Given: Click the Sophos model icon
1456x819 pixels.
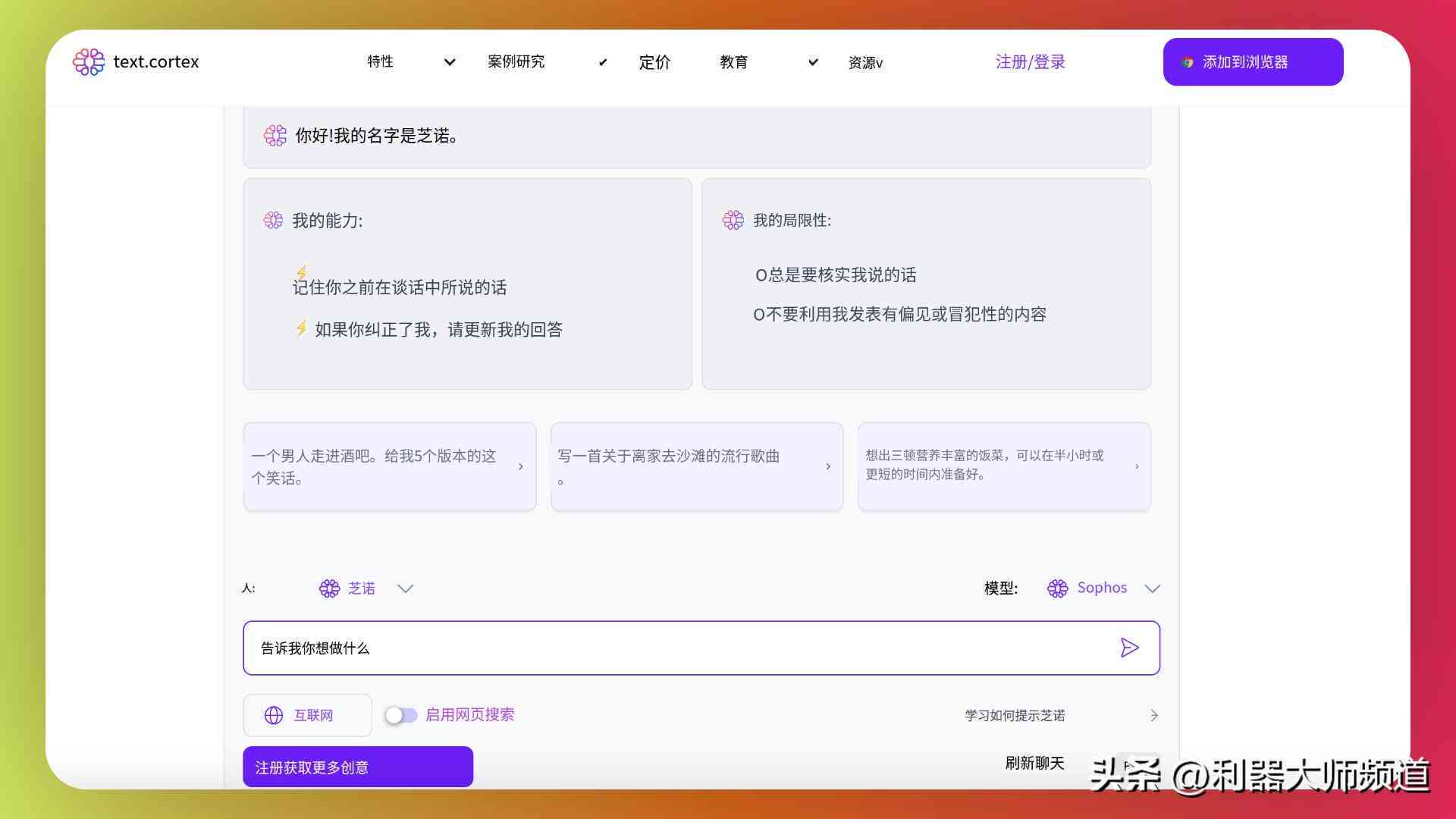Looking at the screenshot, I should pos(1056,588).
